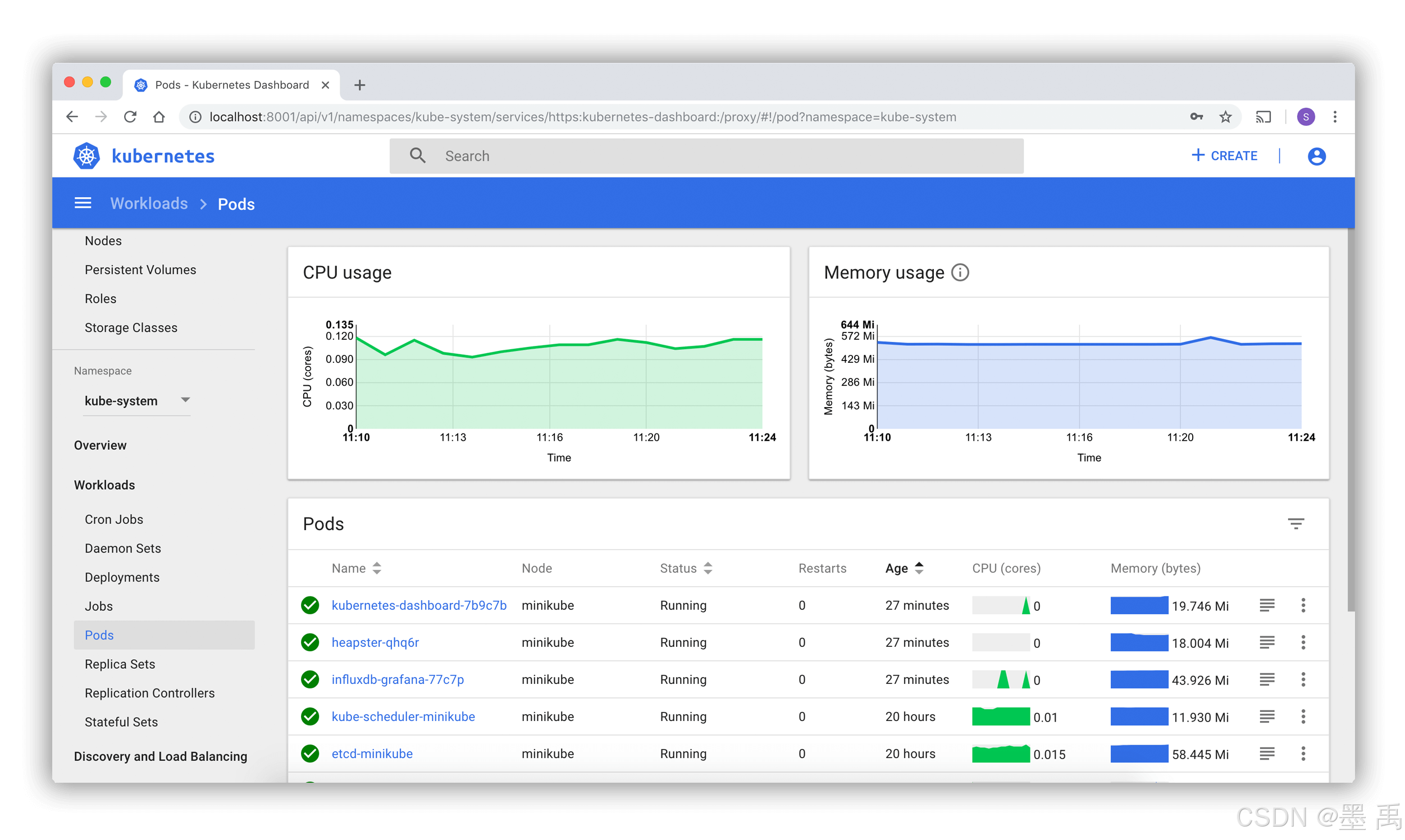Open Jobs in the sidebar
Screen dimensions: 1405x840
coord(98,606)
